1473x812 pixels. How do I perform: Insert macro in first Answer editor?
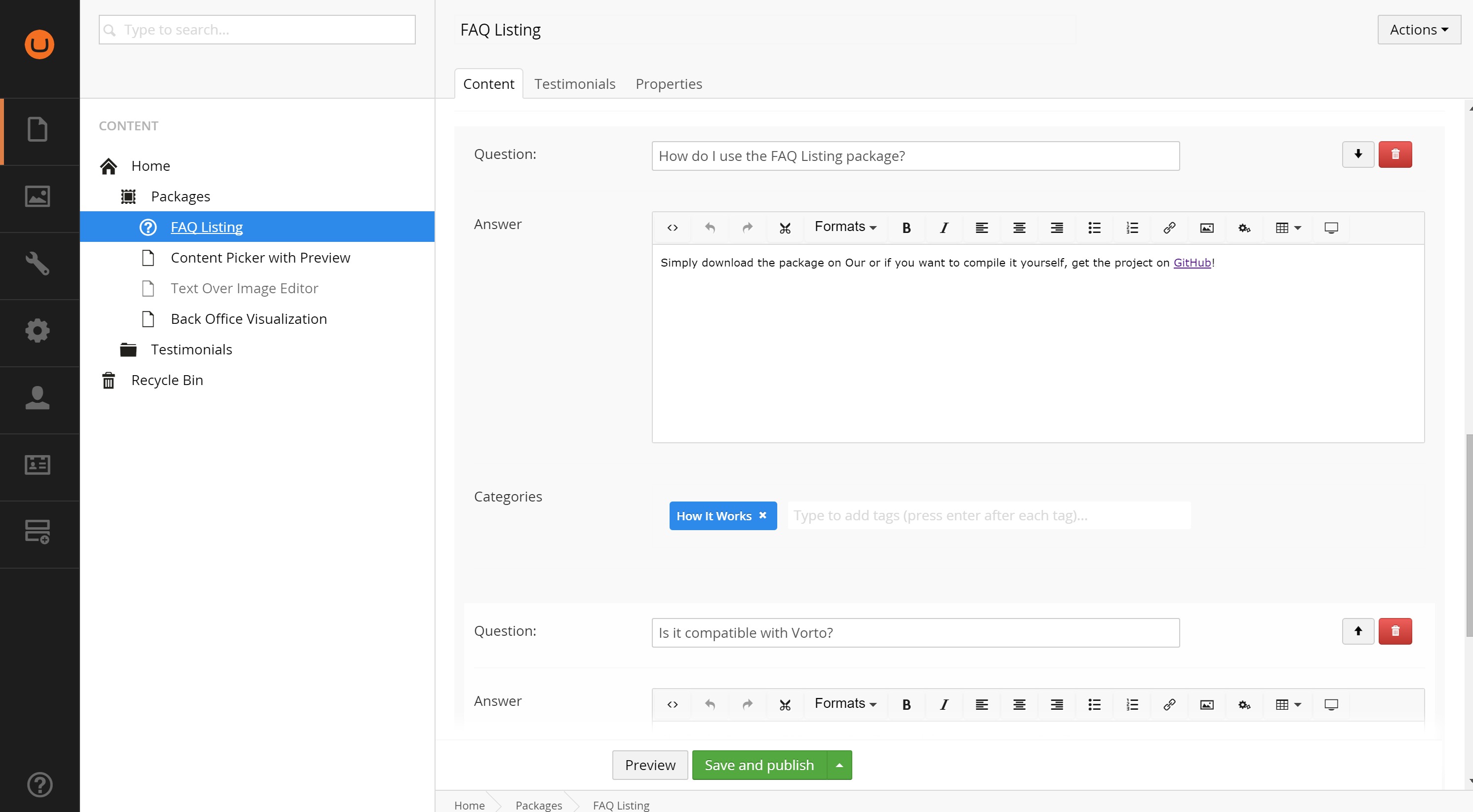click(1244, 228)
